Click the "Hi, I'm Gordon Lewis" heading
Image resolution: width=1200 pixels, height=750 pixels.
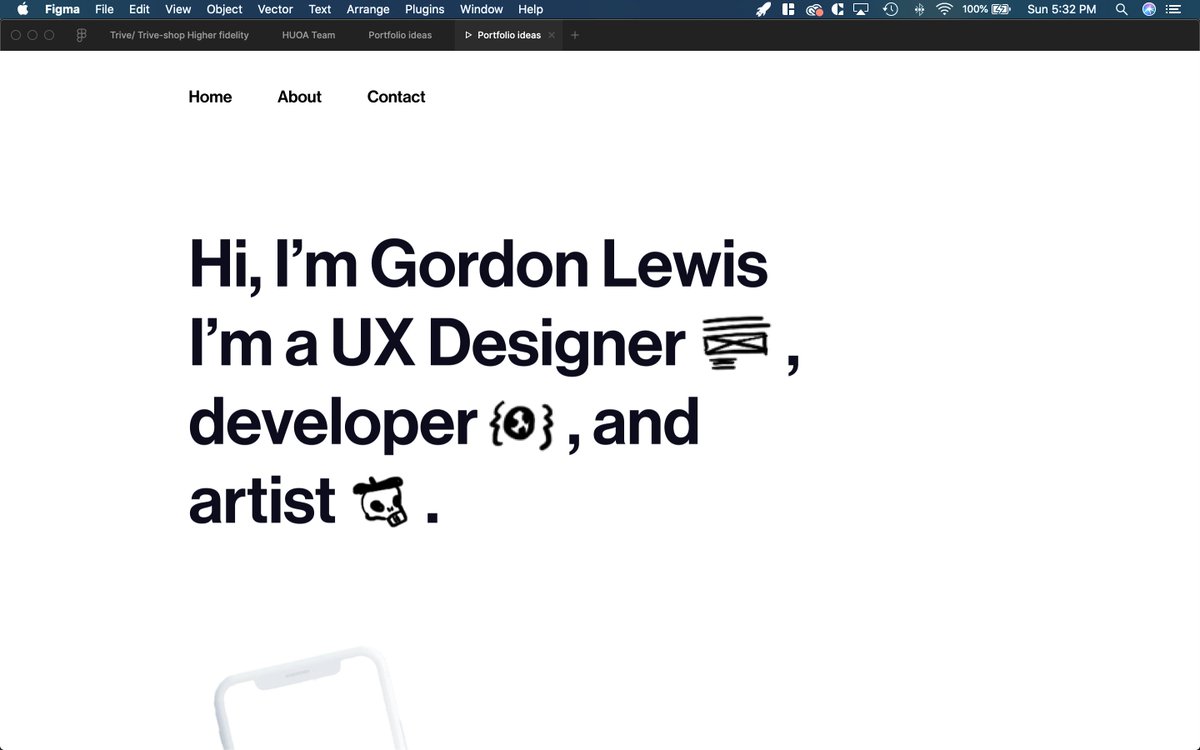pos(478,265)
